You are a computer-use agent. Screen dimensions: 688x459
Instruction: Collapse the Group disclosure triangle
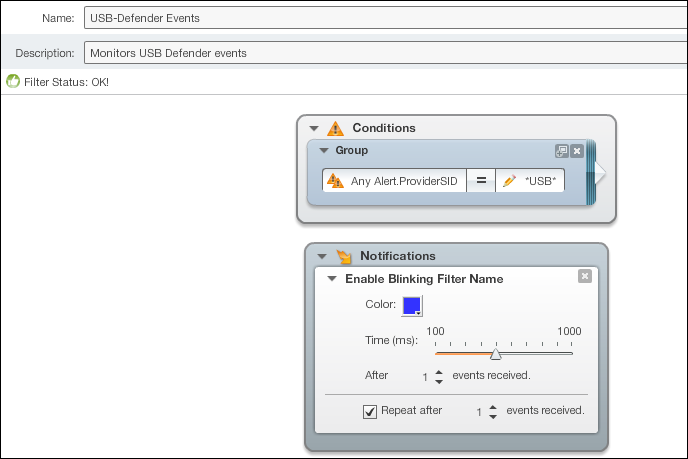(x=324, y=151)
